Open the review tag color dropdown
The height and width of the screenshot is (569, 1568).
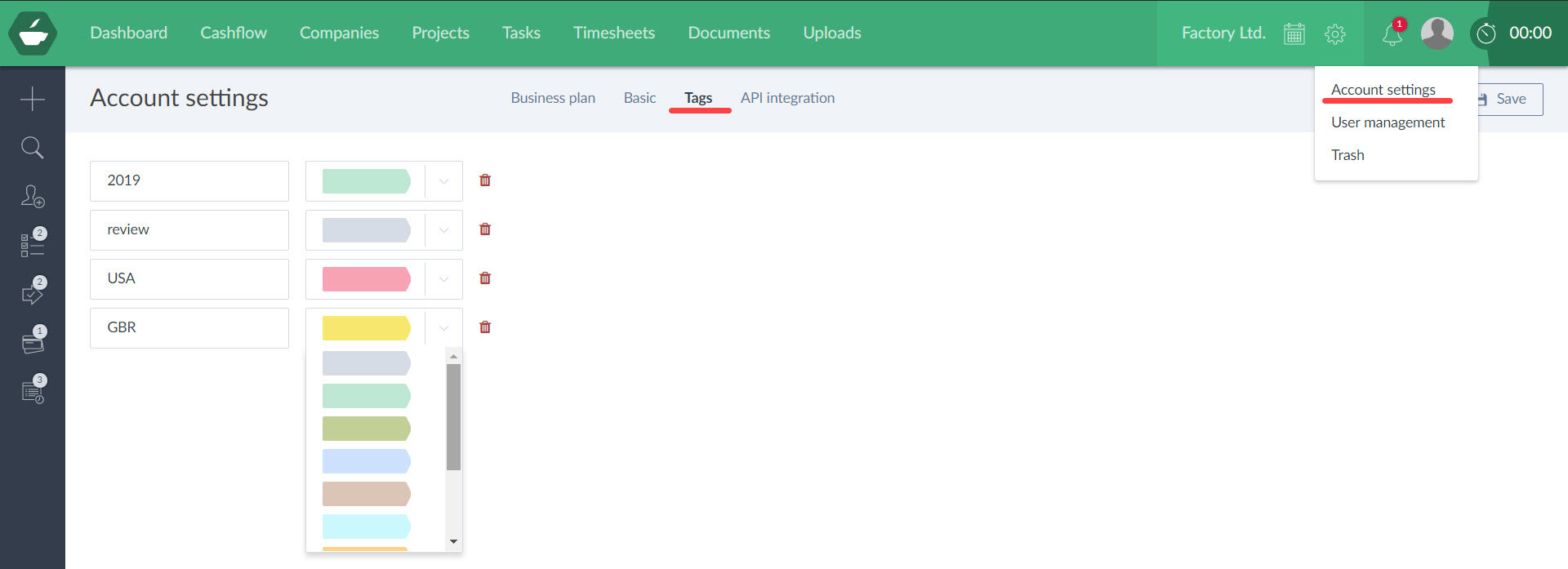click(x=443, y=230)
